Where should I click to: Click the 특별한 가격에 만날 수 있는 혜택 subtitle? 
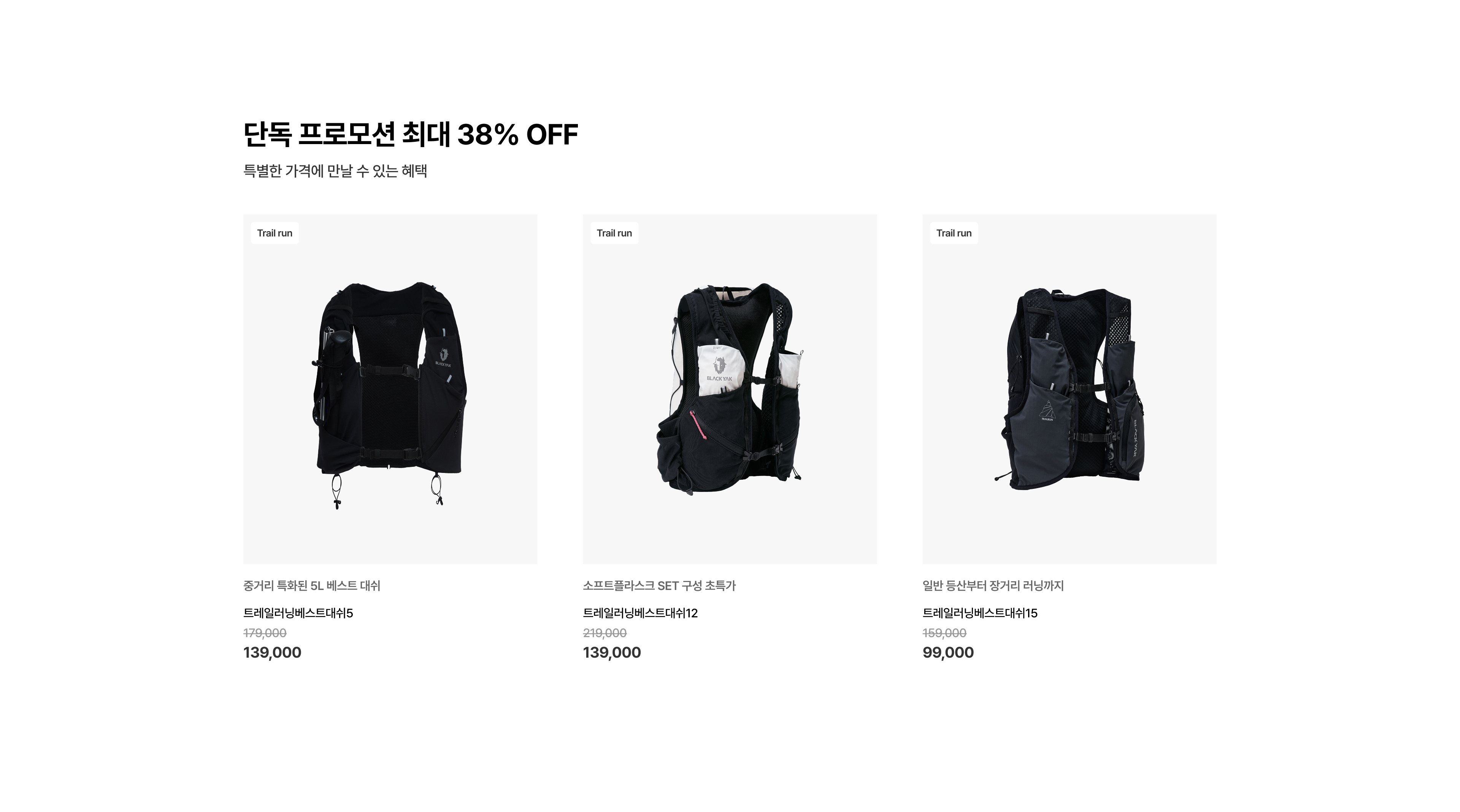coord(335,171)
